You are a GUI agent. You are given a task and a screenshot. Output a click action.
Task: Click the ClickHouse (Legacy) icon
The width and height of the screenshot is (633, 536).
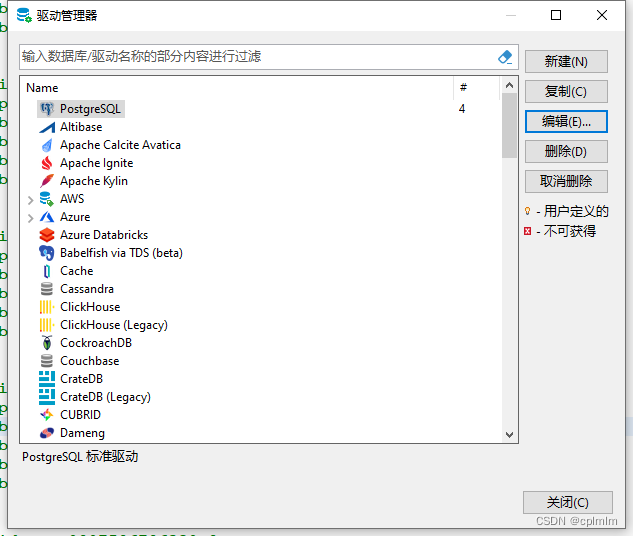[47, 325]
